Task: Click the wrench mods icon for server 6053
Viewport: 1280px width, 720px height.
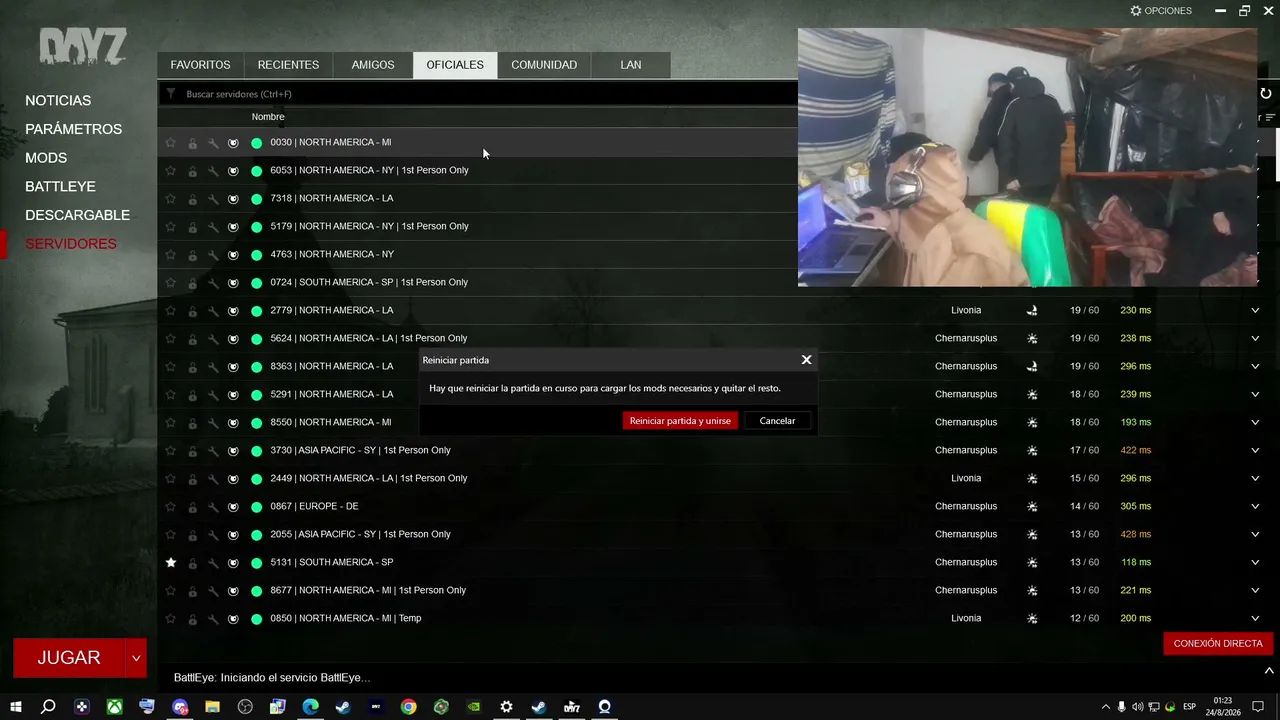Action: [213, 171]
